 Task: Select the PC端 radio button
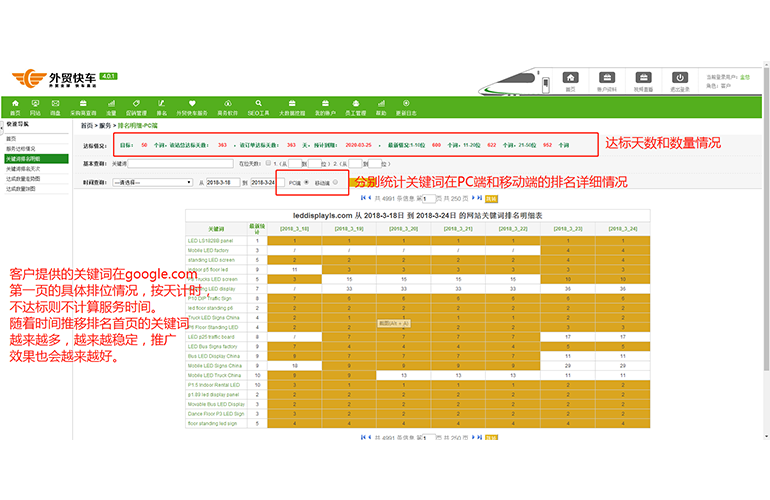coord(307,183)
